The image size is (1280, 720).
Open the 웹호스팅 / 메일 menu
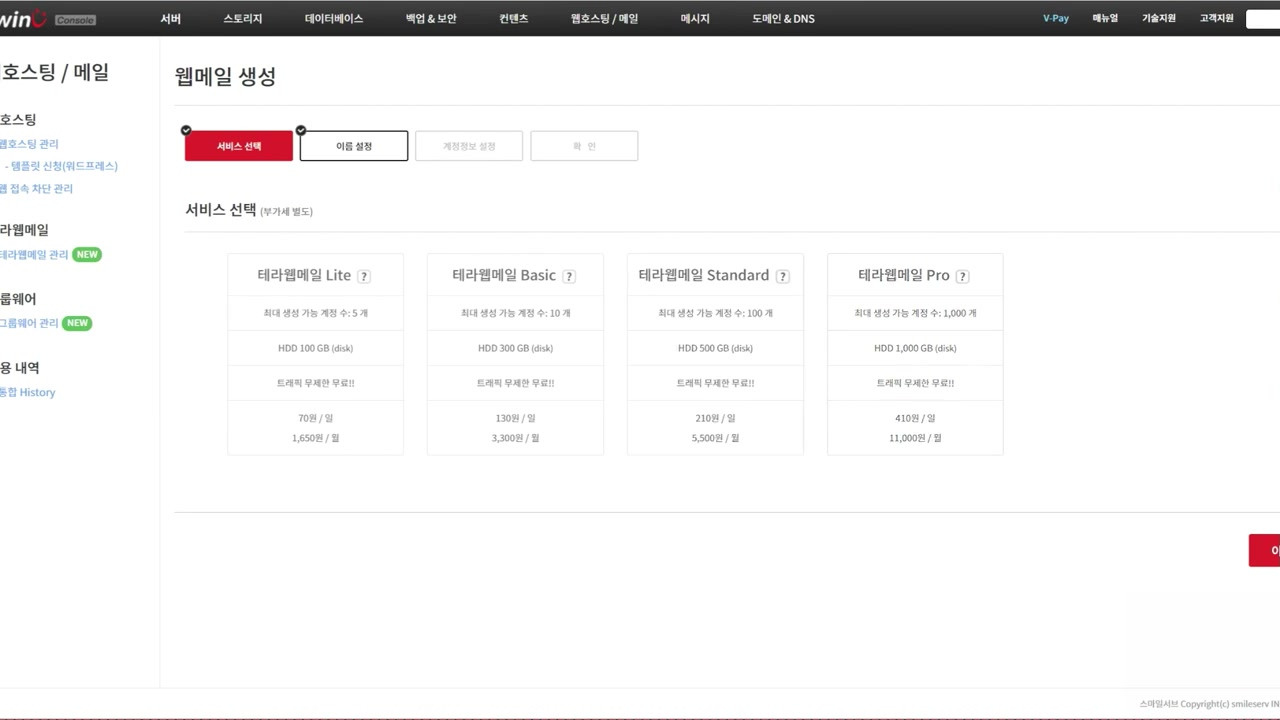coord(604,19)
